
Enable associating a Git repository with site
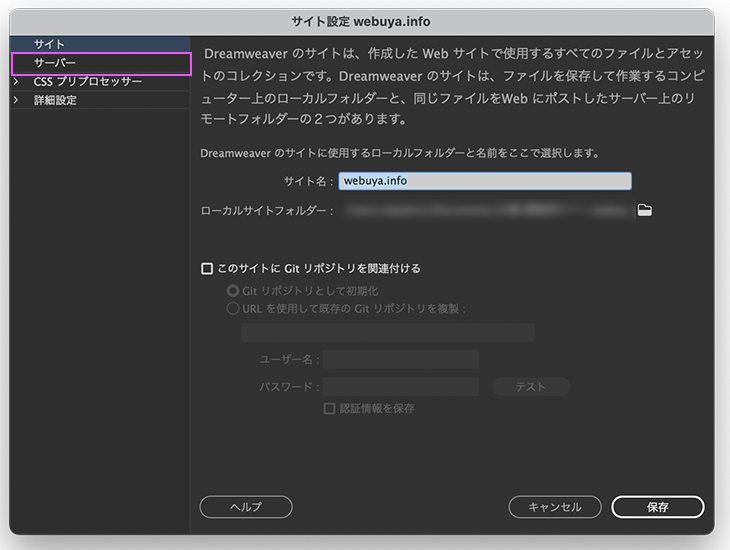pyautogui.click(x=207, y=269)
